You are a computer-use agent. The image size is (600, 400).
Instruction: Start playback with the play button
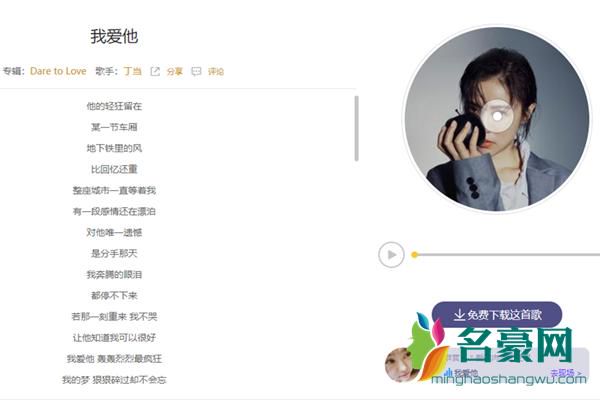click(x=391, y=255)
